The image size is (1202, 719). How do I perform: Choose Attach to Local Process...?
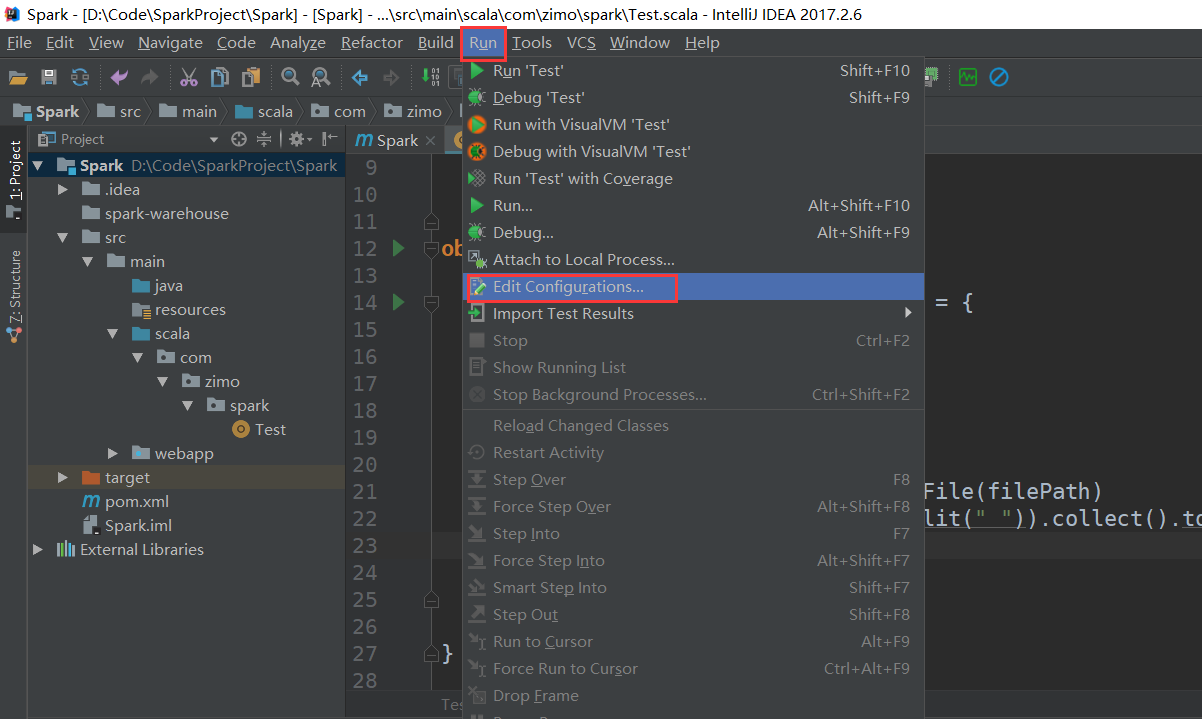coord(693,259)
